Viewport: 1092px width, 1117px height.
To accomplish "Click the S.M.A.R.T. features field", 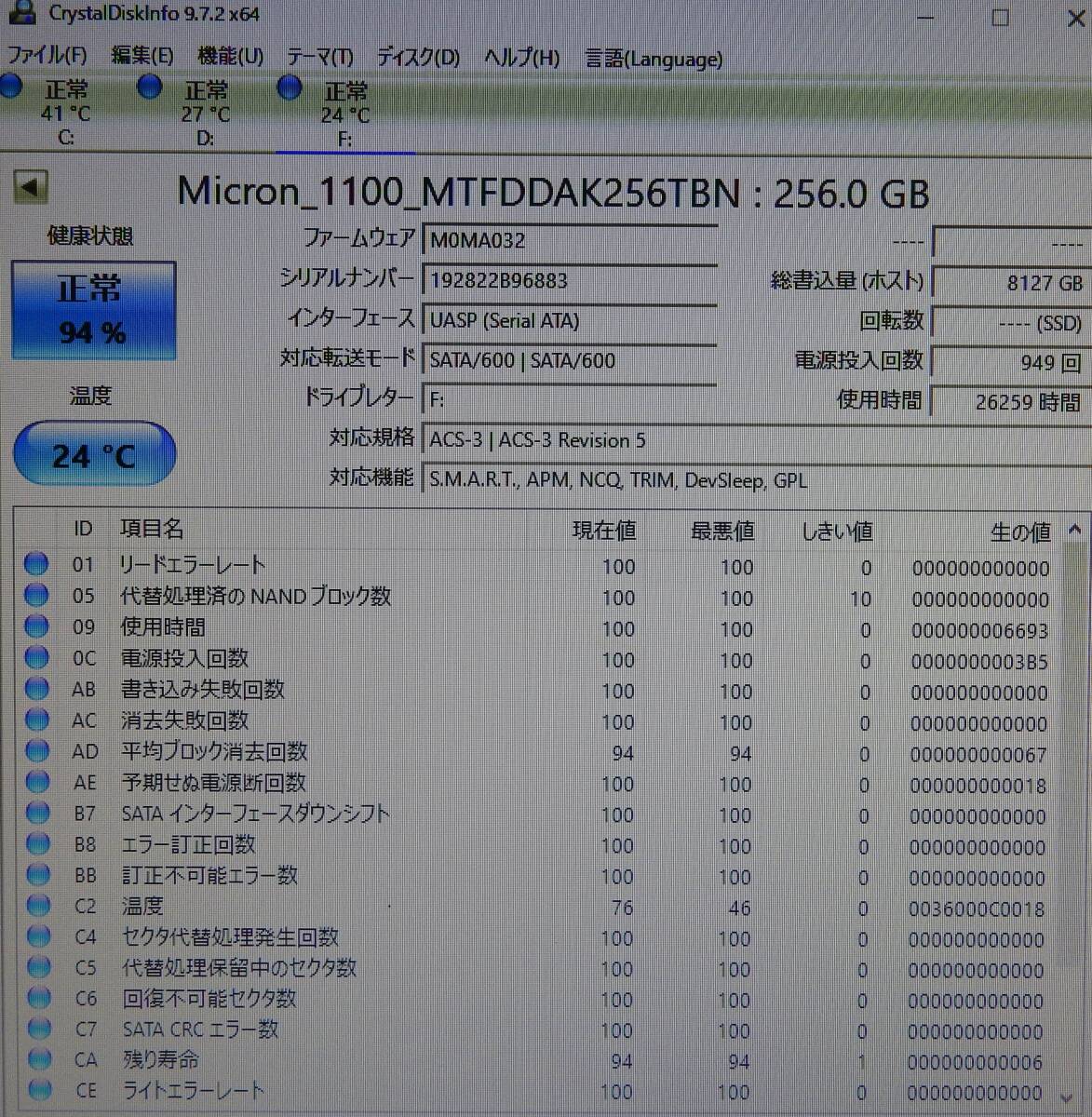I will (x=757, y=480).
